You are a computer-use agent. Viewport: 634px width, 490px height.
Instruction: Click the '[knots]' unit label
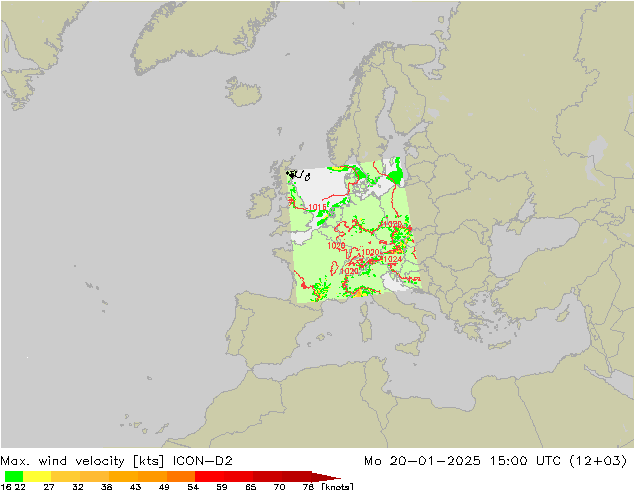tap(337, 486)
